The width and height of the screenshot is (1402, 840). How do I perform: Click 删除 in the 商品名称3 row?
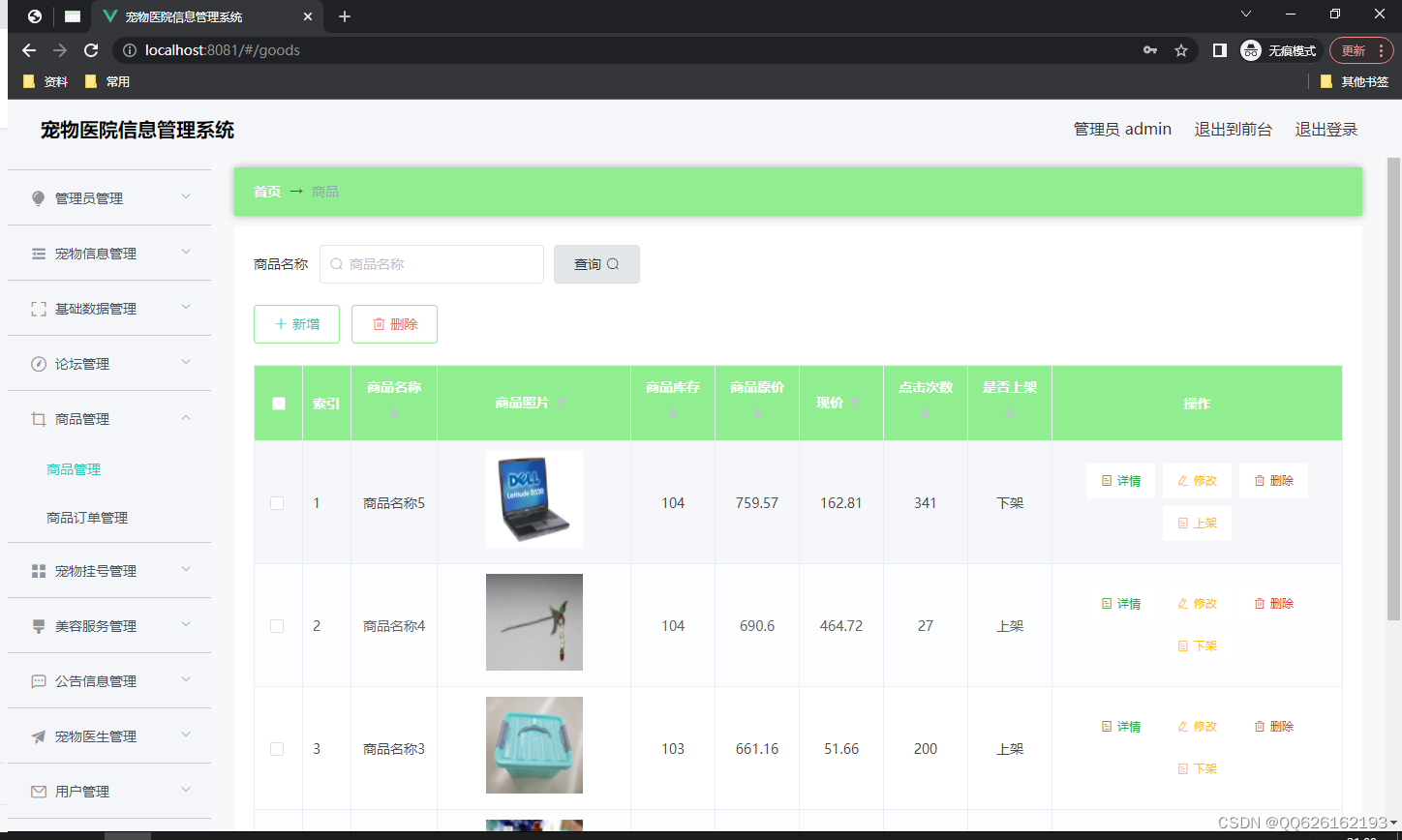(1273, 727)
